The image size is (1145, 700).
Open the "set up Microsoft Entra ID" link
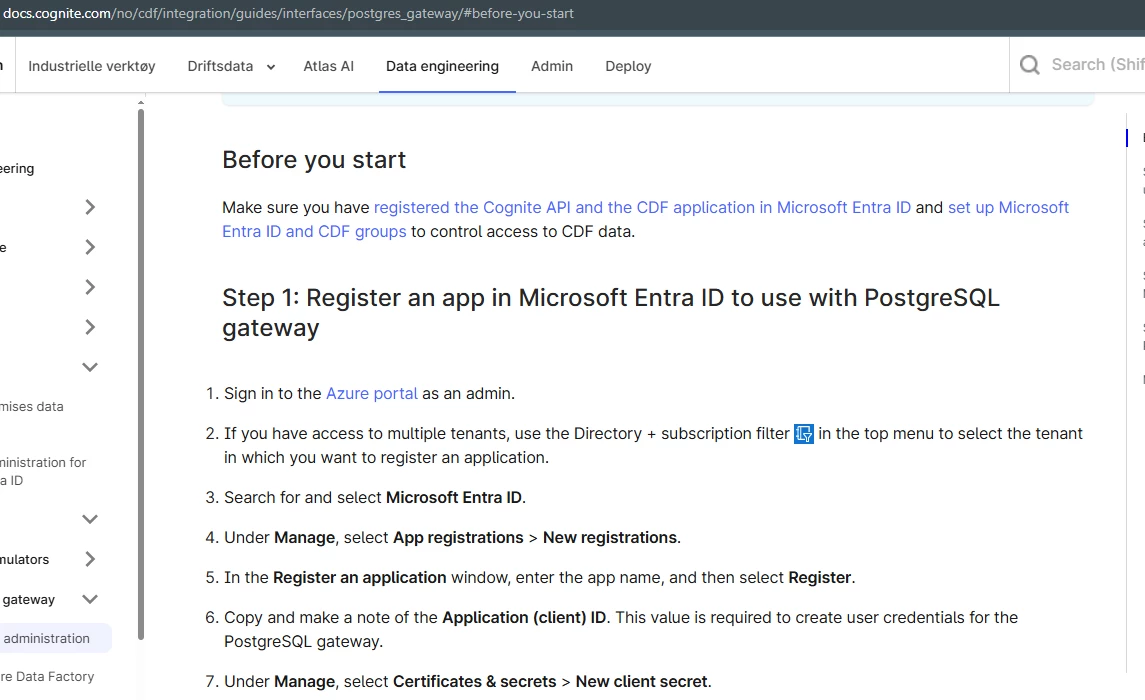point(1008,208)
